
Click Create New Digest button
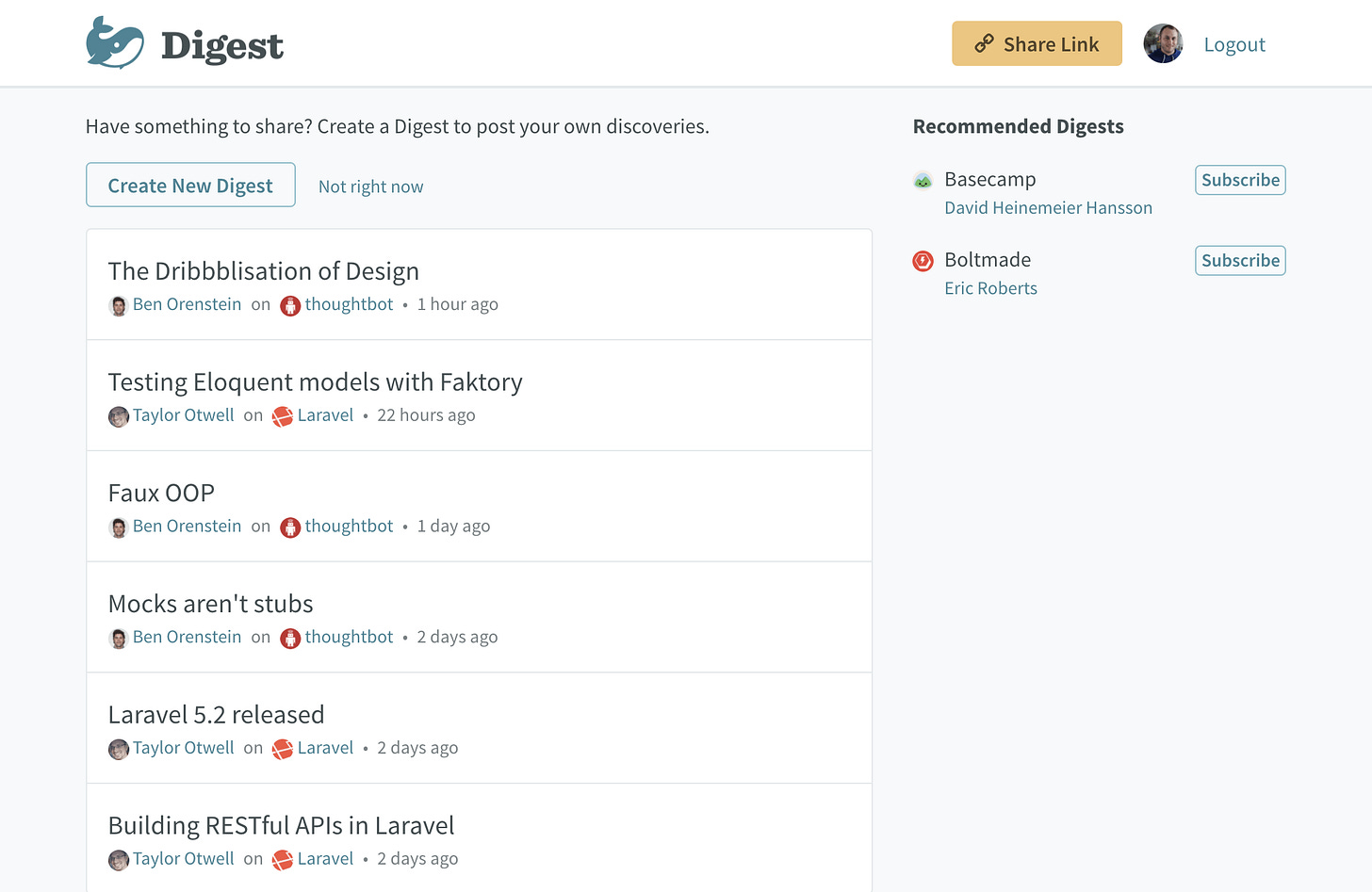coord(190,185)
